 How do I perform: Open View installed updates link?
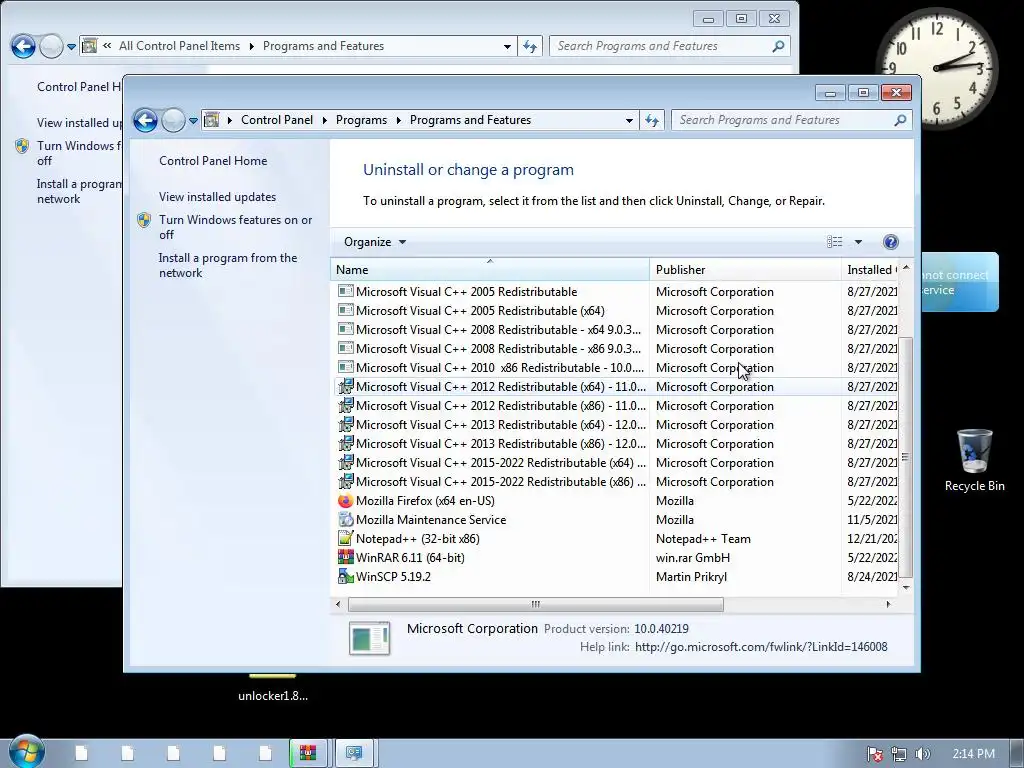click(217, 197)
